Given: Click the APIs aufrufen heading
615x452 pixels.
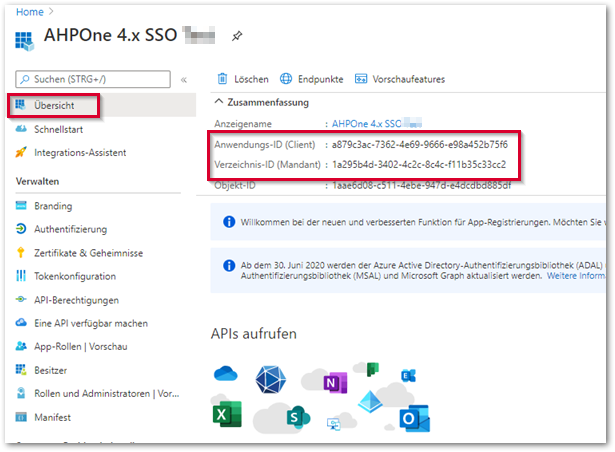Looking at the screenshot, I should pyautogui.click(x=254, y=334).
